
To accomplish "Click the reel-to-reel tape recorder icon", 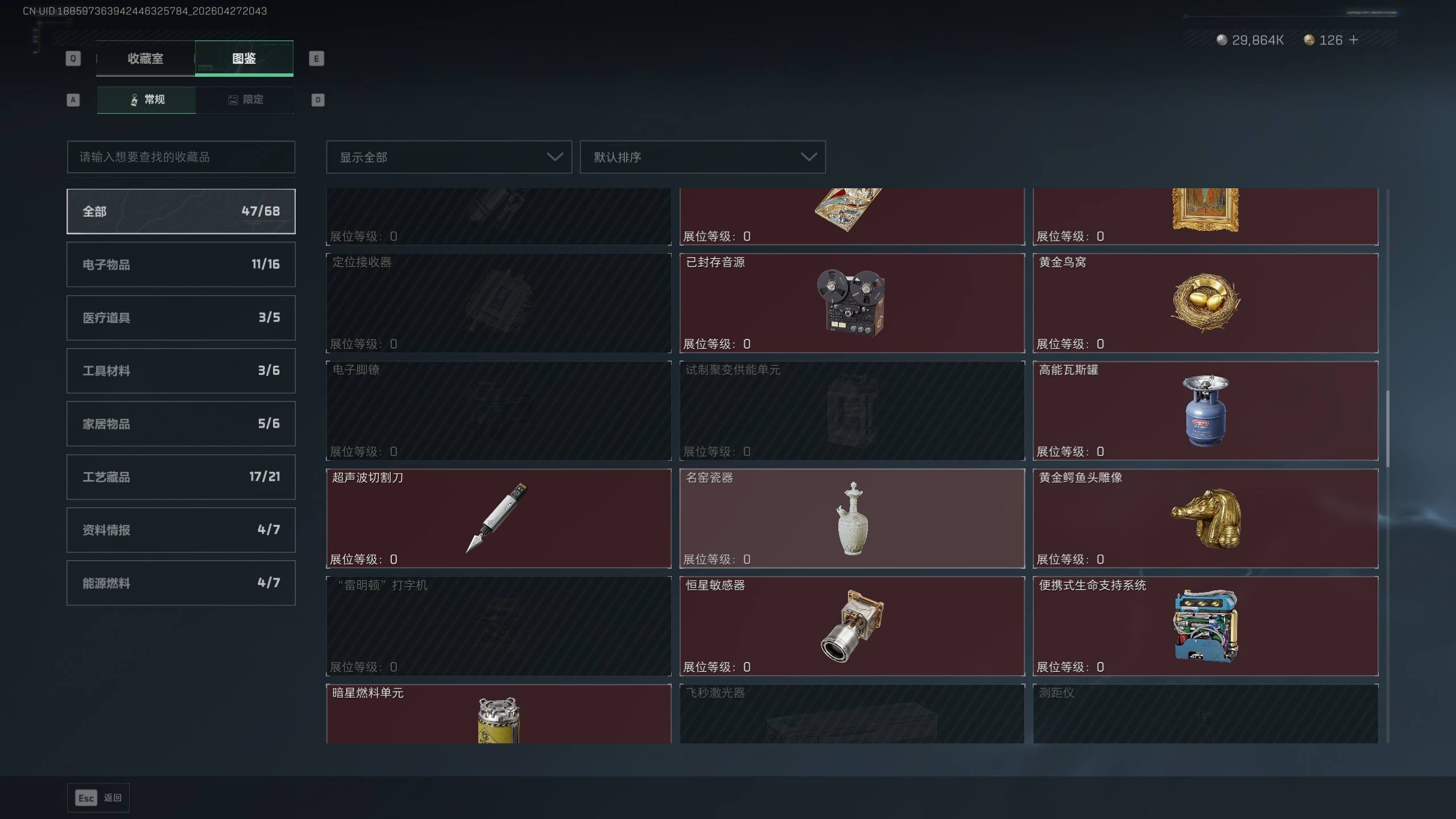I will click(851, 303).
